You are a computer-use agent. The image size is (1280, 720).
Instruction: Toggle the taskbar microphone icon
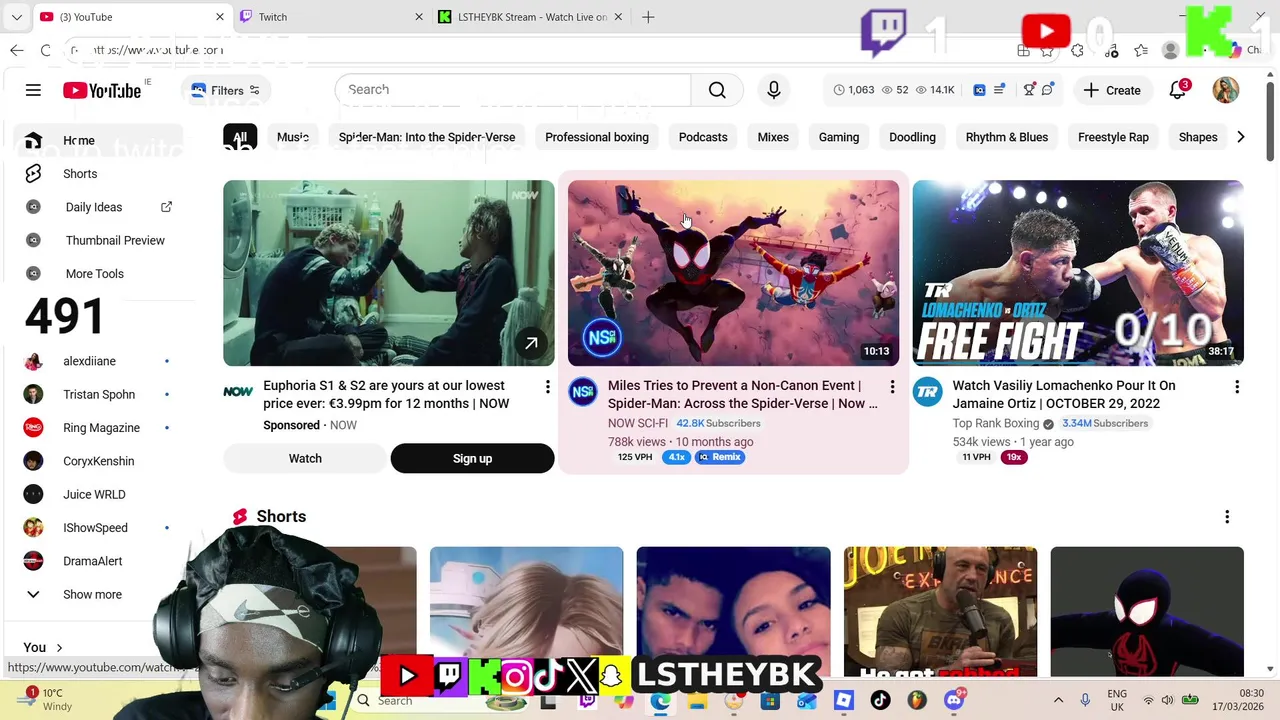(1085, 700)
